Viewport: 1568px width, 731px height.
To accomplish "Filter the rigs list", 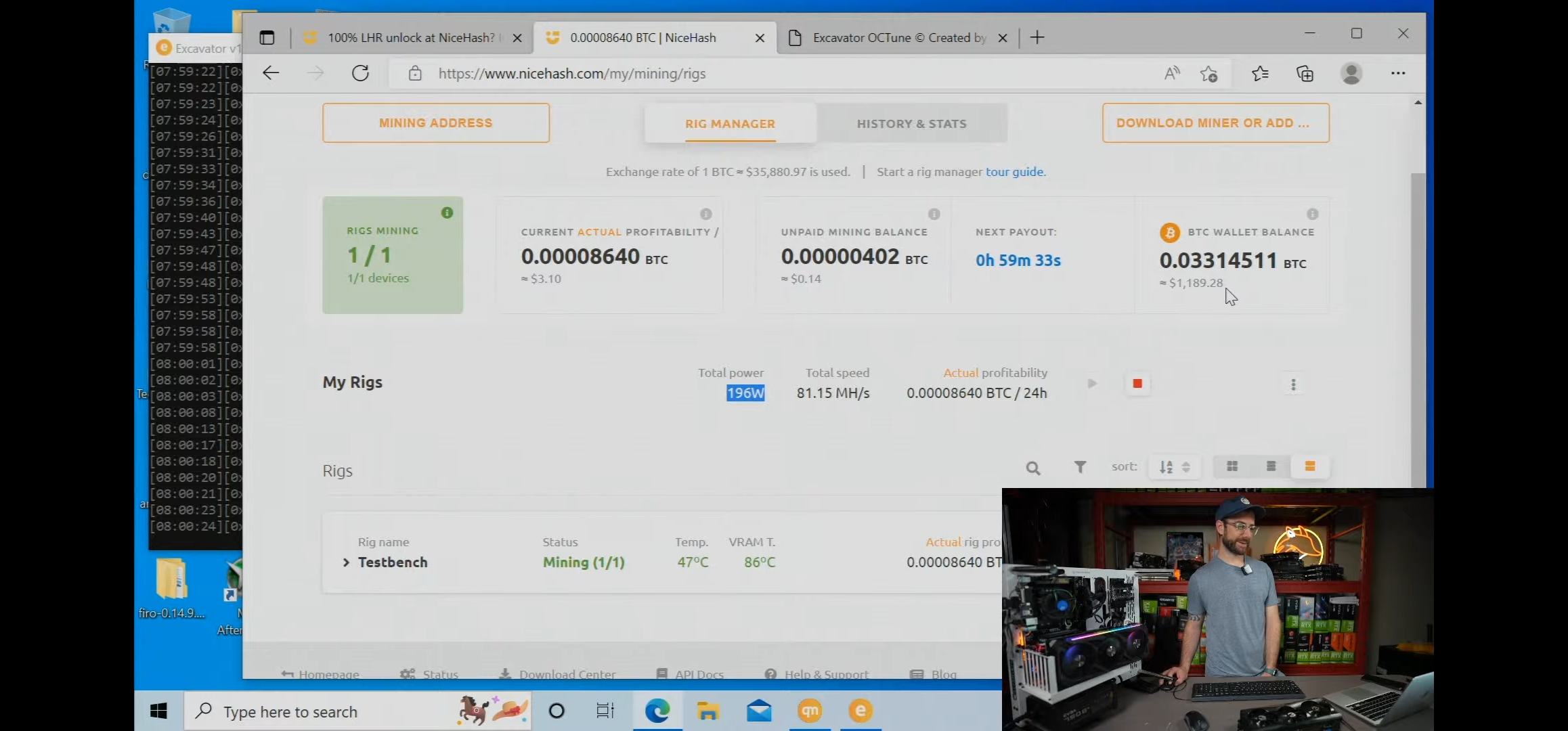I will point(1080,467).
